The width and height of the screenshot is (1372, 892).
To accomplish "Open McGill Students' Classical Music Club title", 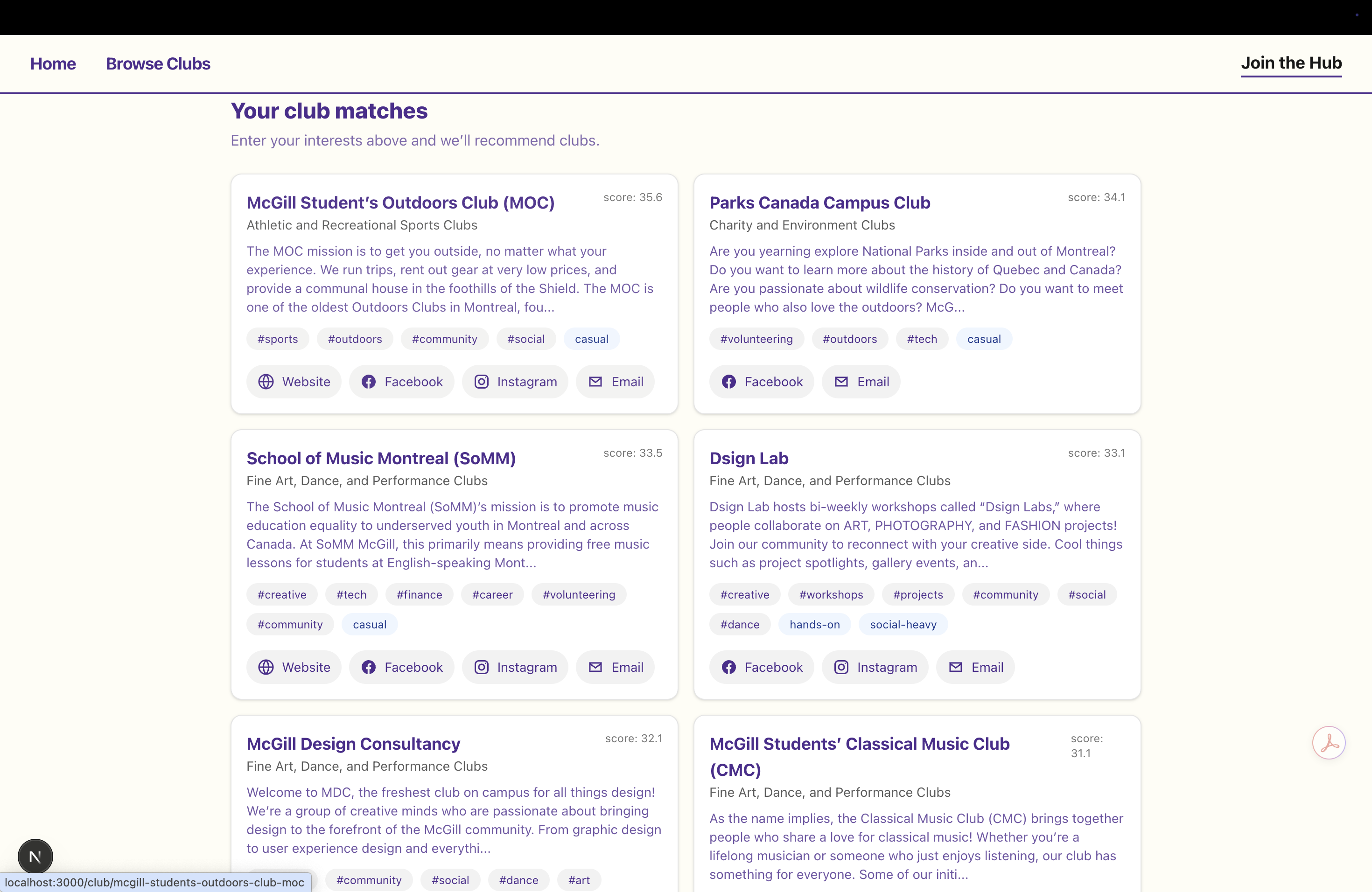I will [x=859, y=744].
